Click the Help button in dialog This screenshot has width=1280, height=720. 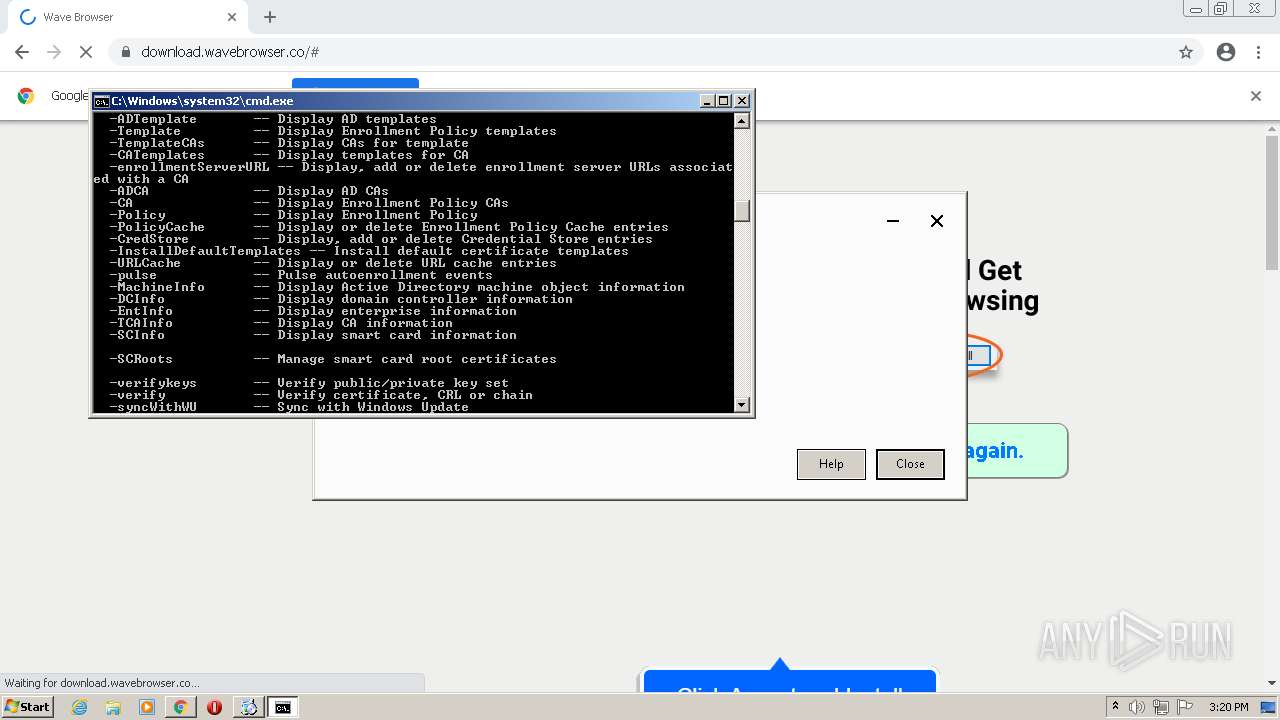831,464
